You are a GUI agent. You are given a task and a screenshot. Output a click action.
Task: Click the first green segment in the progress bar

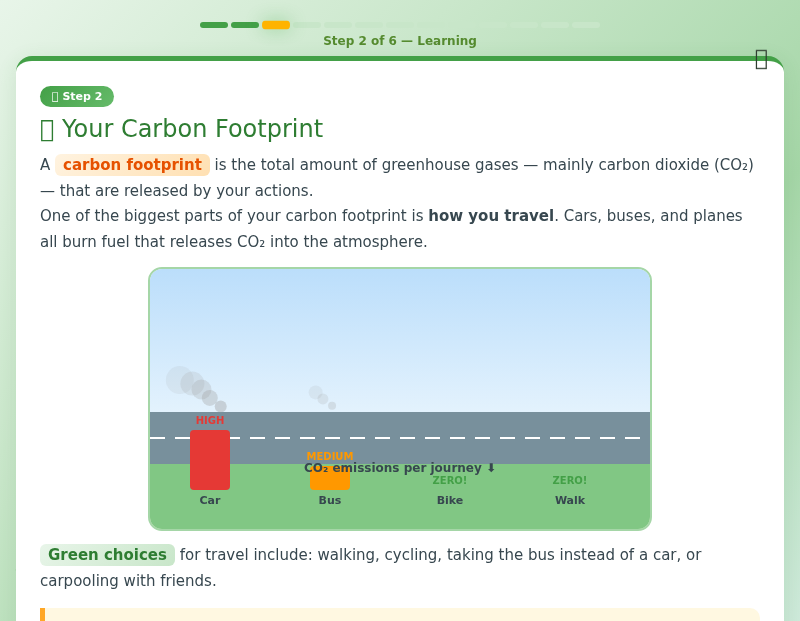(x=214, y=25)
